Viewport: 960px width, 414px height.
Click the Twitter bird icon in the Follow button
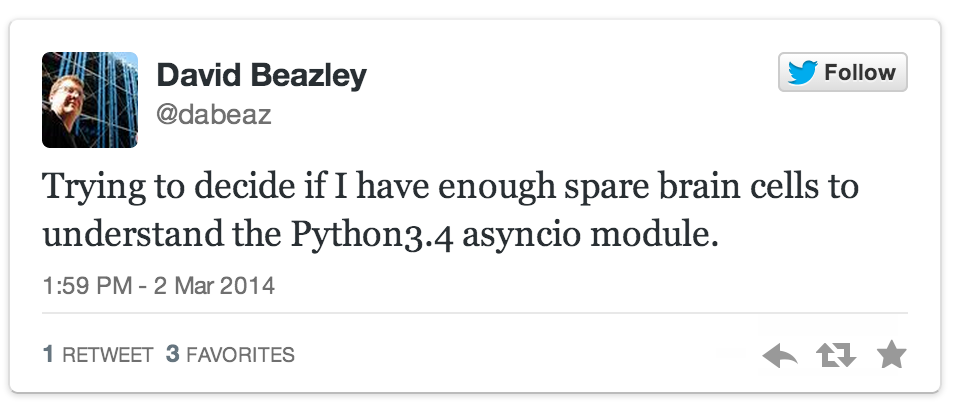click(x=803, y=72)
